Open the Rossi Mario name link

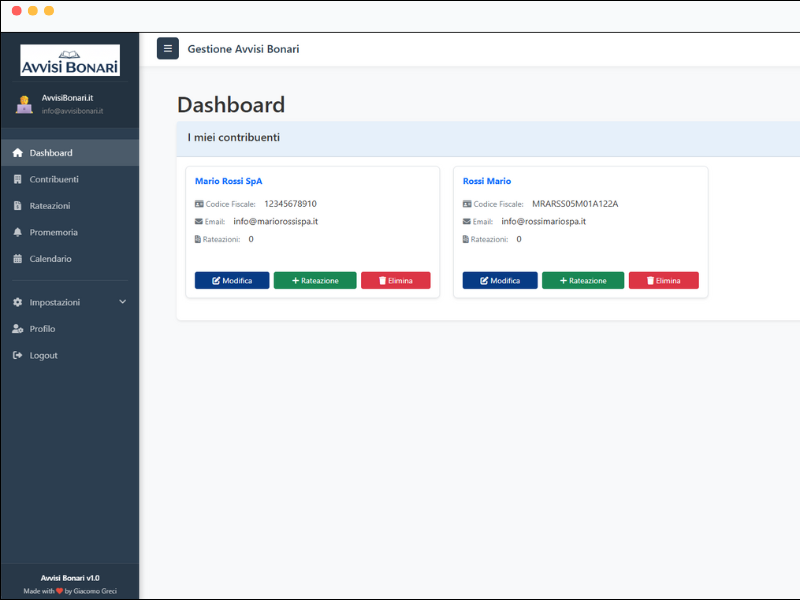[x=487, y=181]
